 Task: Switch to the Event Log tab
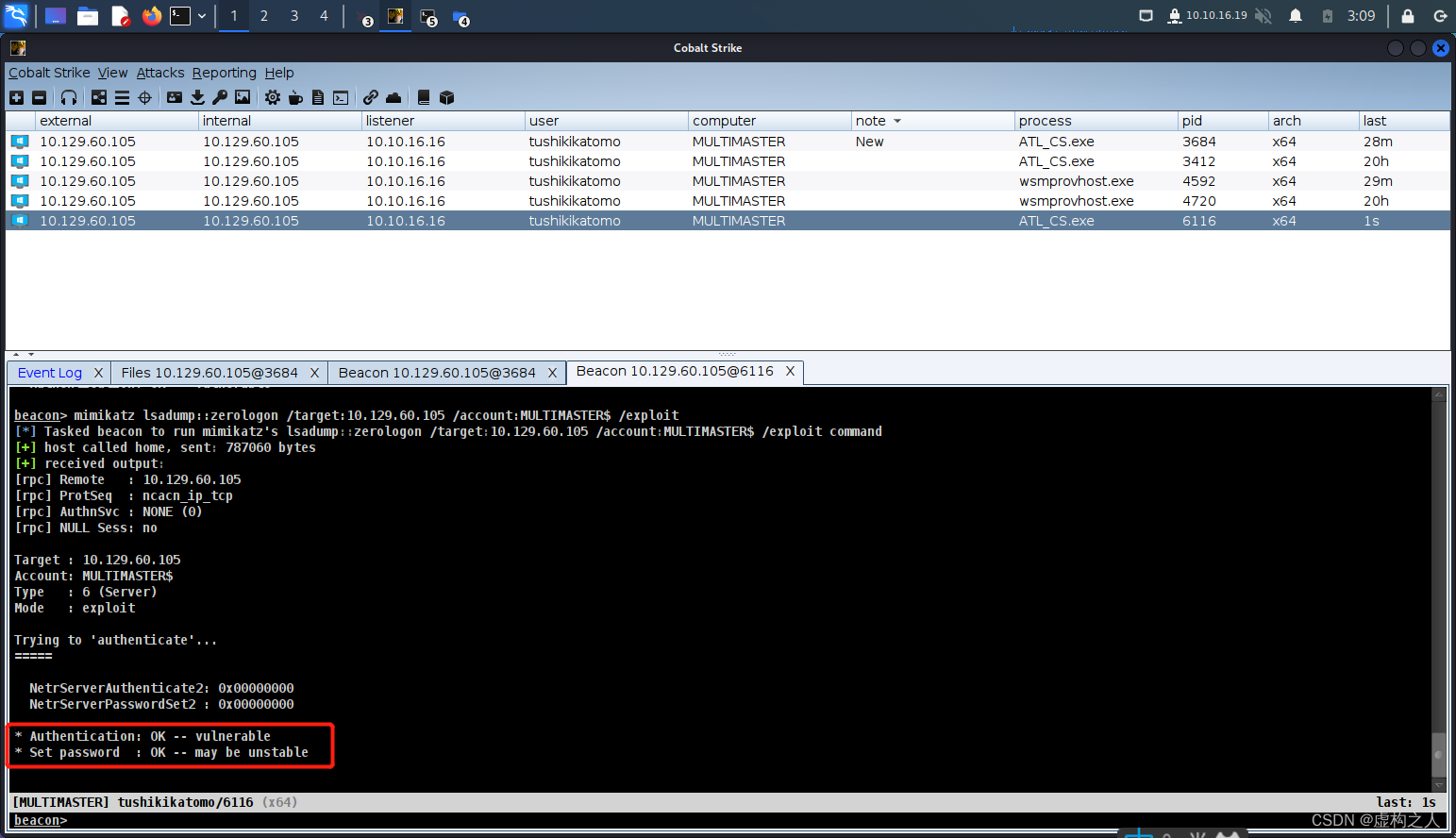[x=50, y=373]
